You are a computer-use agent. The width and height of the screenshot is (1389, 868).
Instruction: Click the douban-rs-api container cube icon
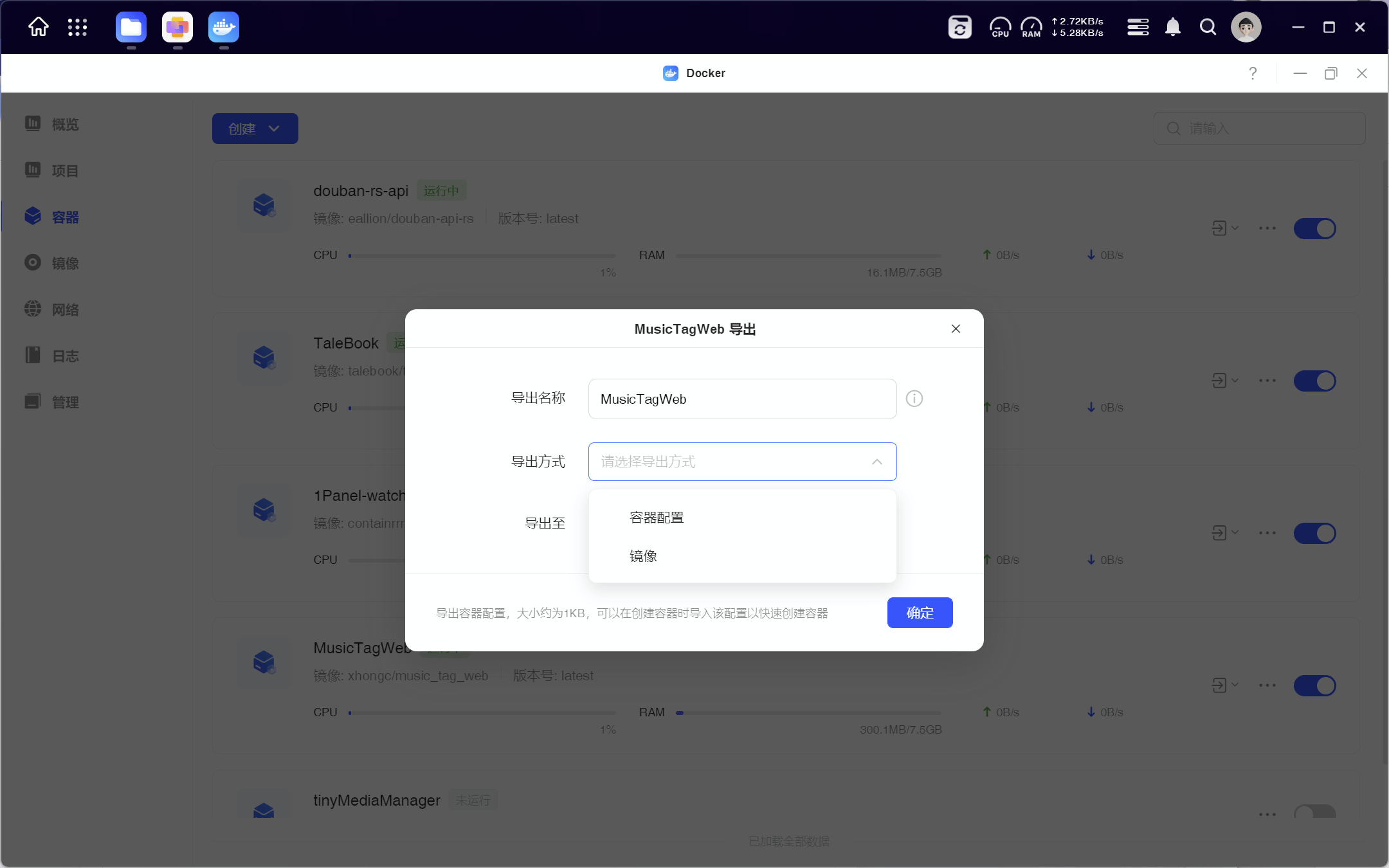pos(264,205)
